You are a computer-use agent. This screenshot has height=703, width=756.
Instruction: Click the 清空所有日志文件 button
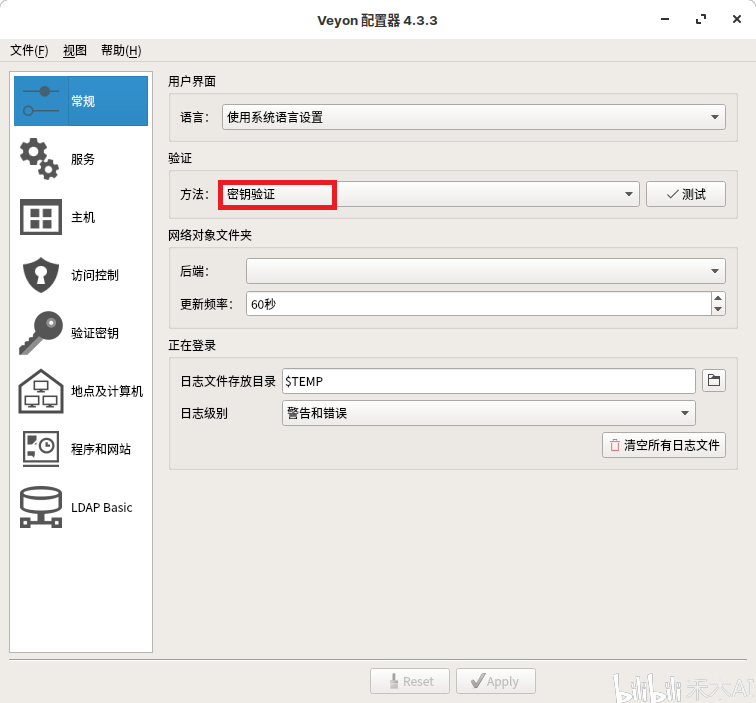[664, 445]
